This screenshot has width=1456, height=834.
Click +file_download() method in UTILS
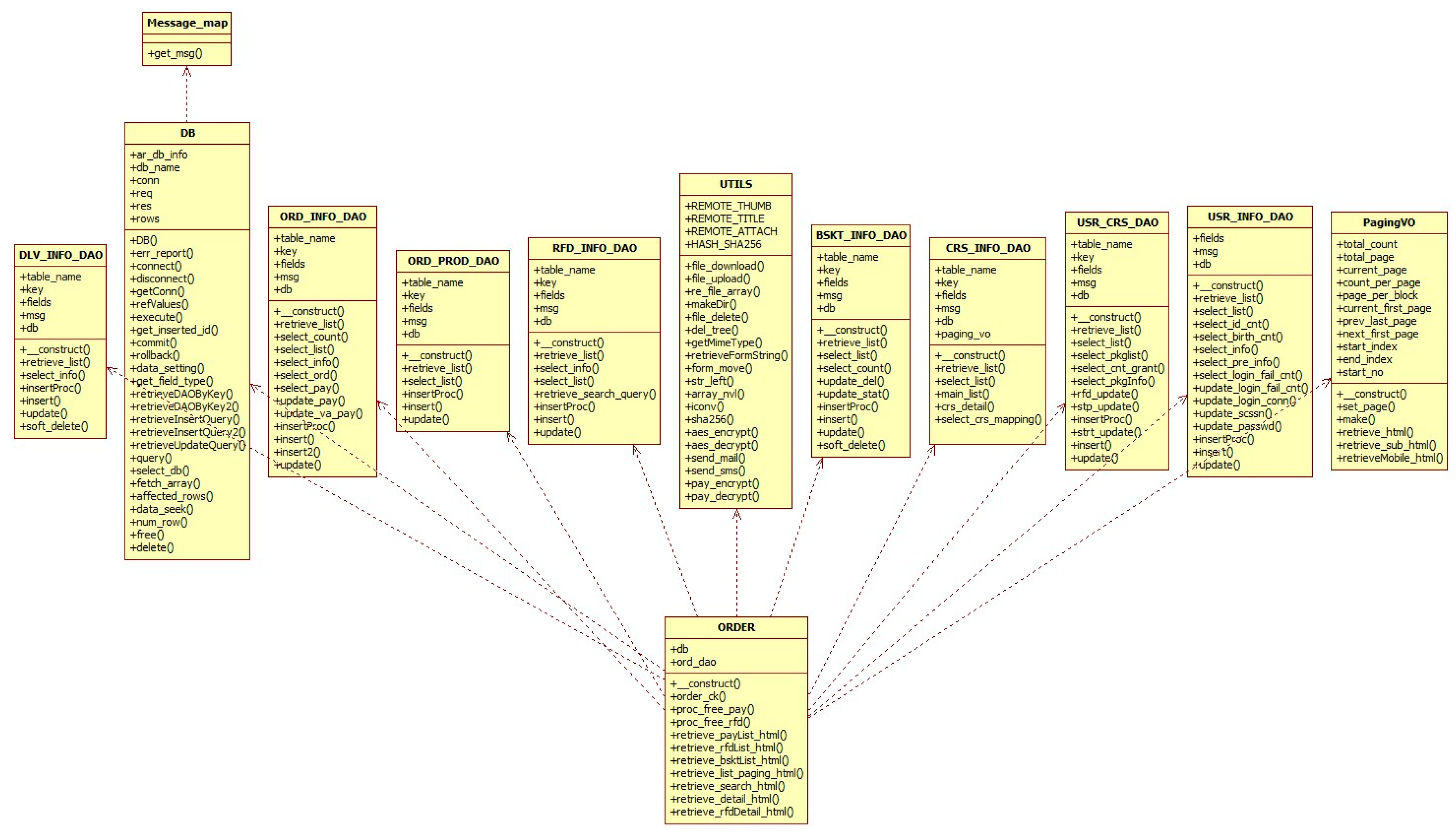point(725,266)
